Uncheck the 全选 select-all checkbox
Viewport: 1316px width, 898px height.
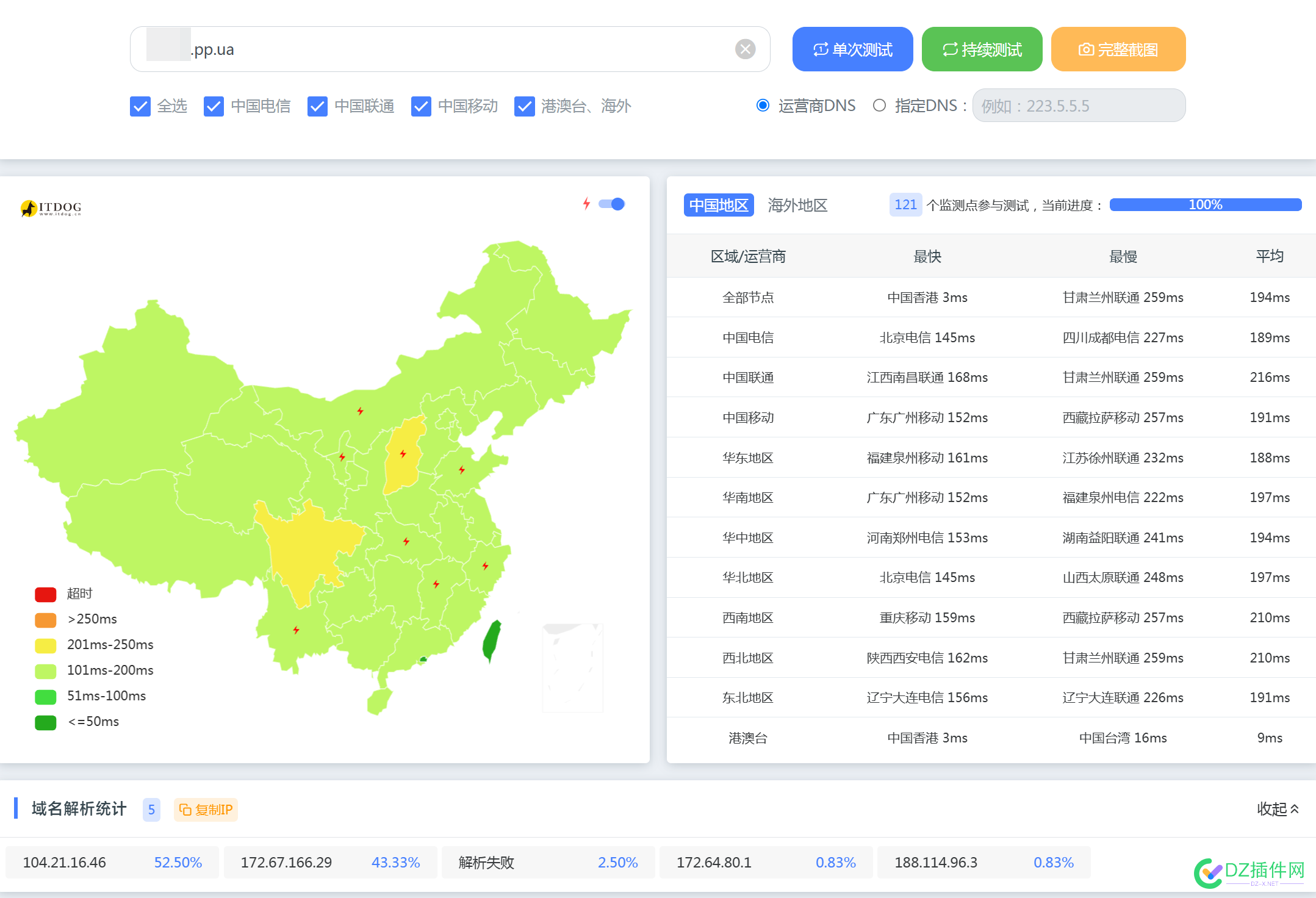tap(140, 106)
